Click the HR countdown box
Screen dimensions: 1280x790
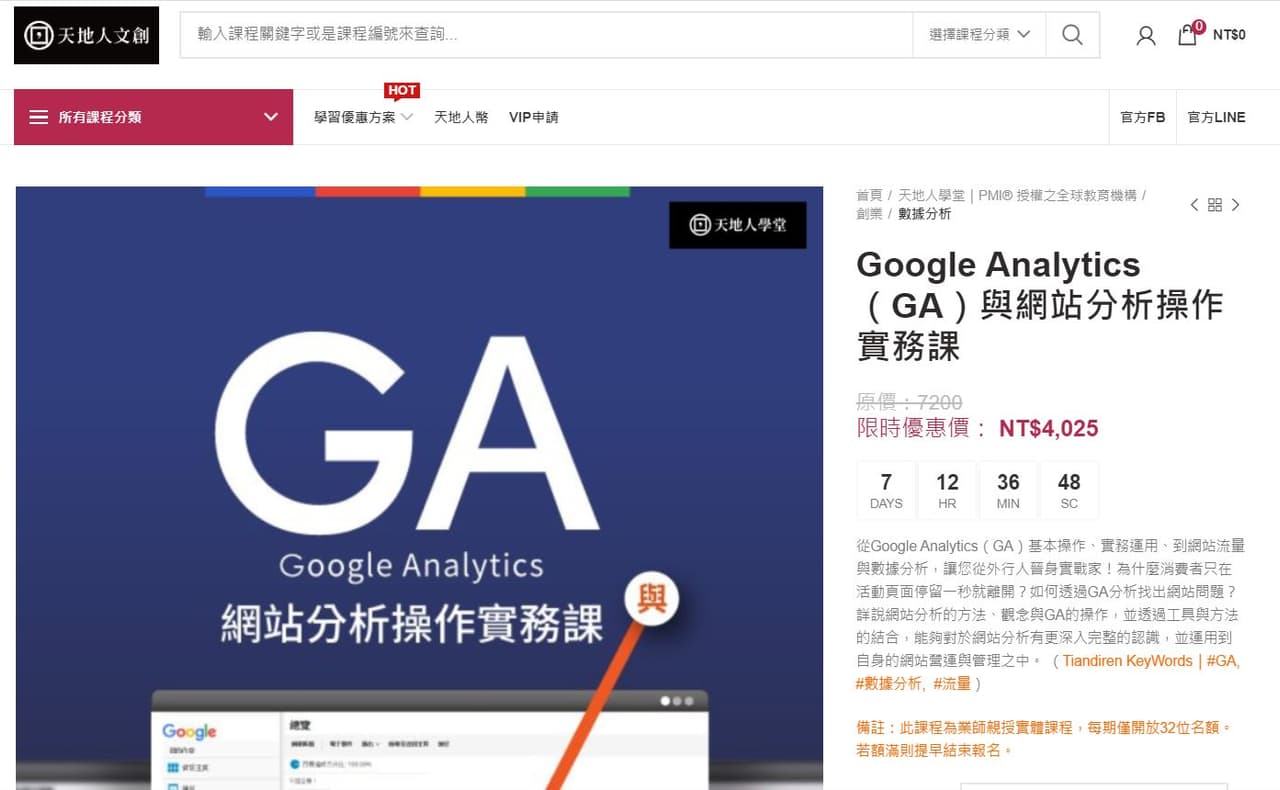pos(947,490)
